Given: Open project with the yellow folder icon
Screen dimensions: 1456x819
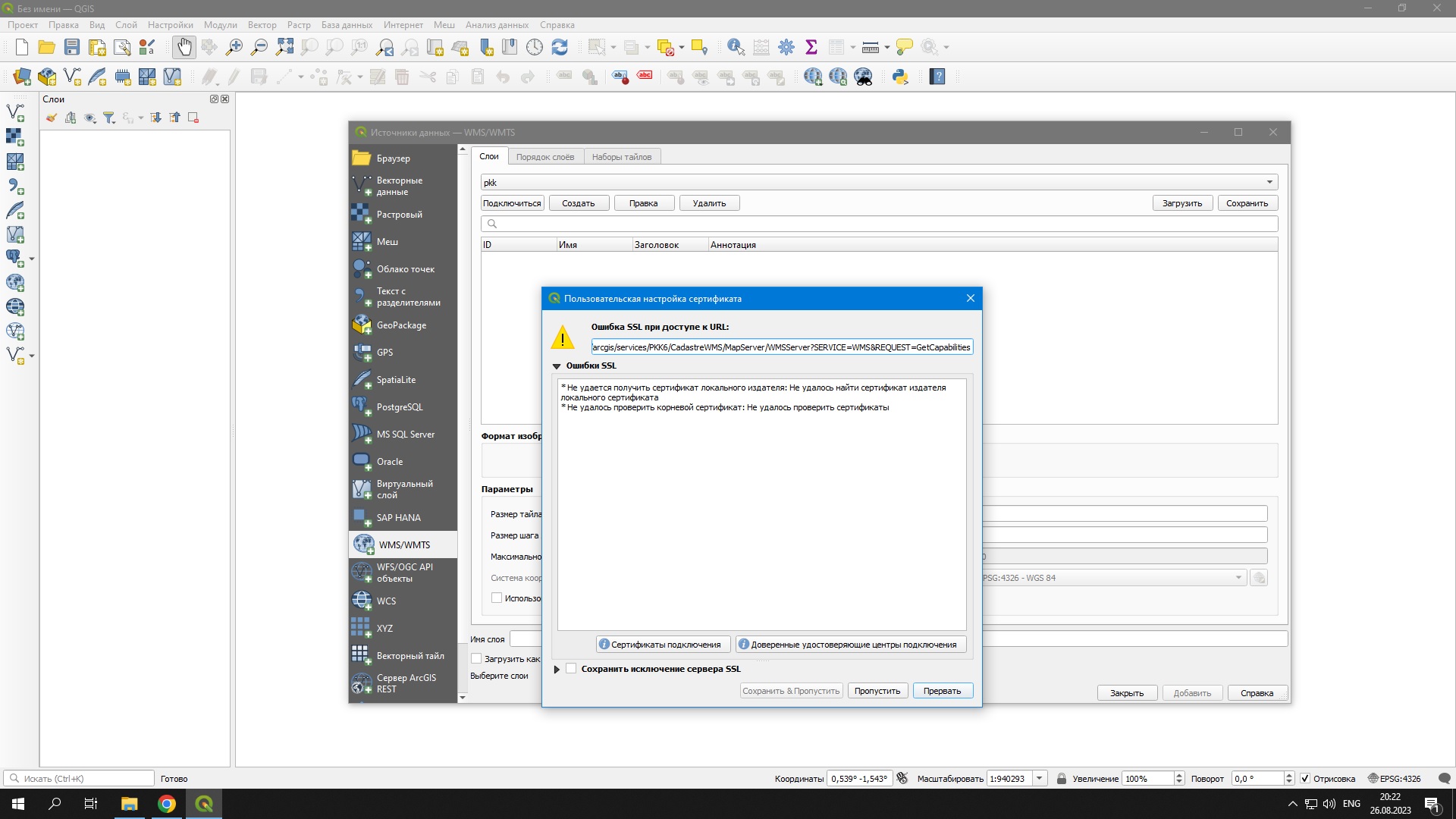Looking at the screenshot, I should click(47, 47).
